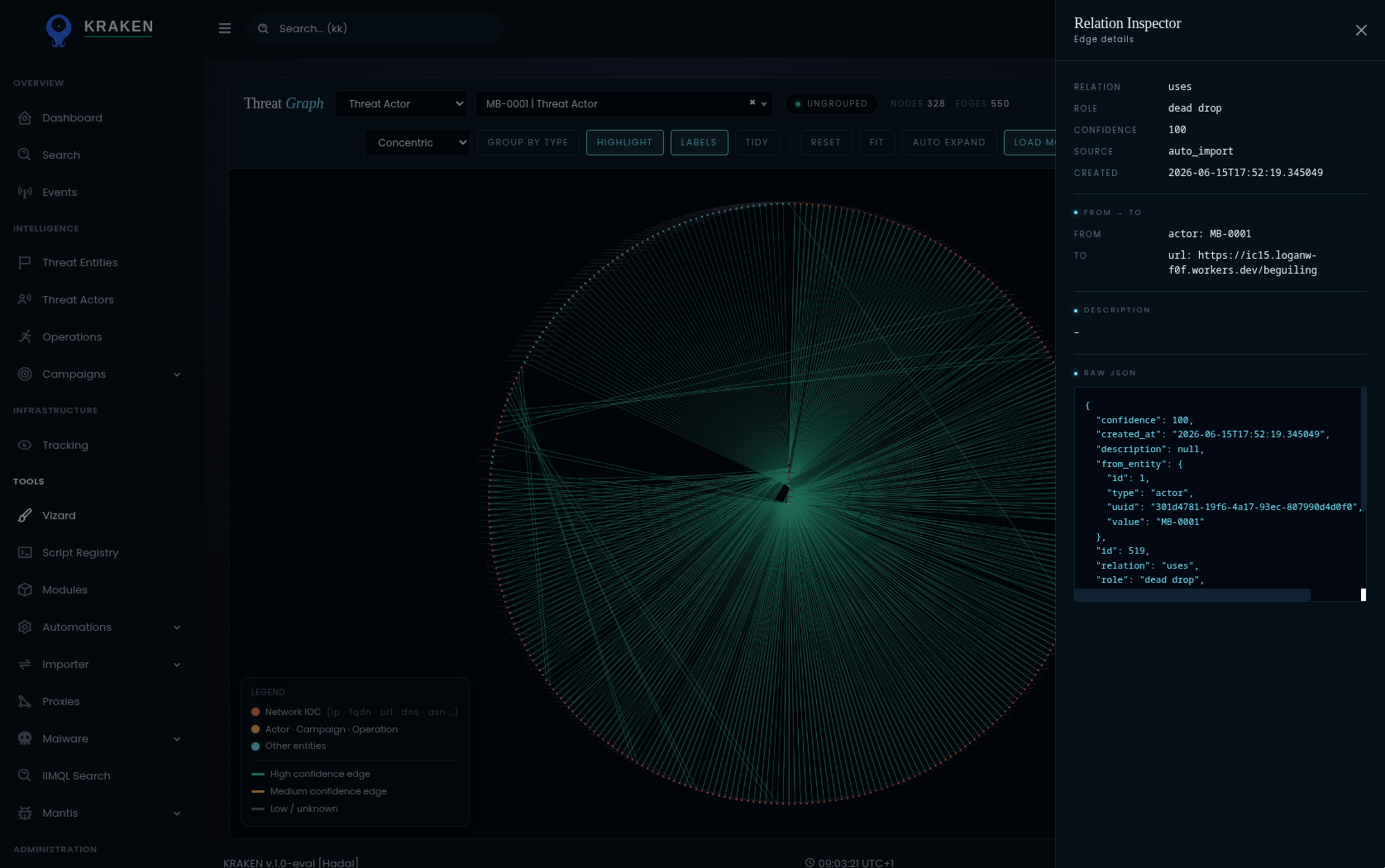Open Threat Actors page
1385x868 pixels.
[78, 300]
